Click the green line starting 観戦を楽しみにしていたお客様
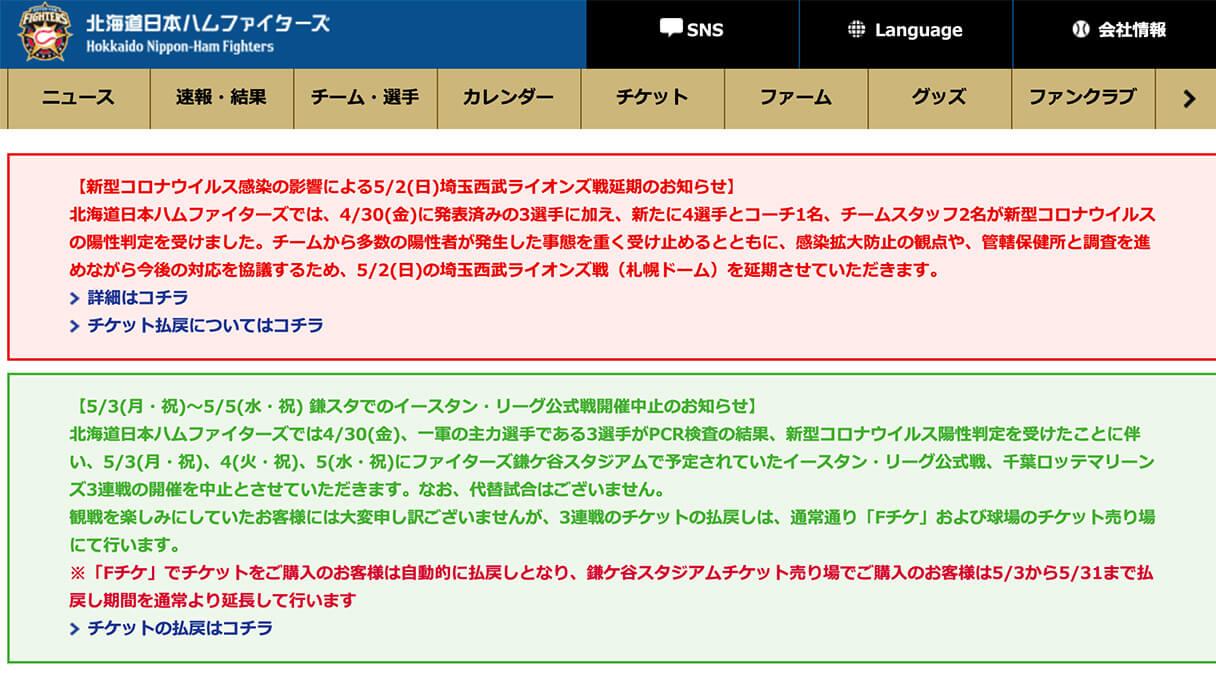 [613, 532]
